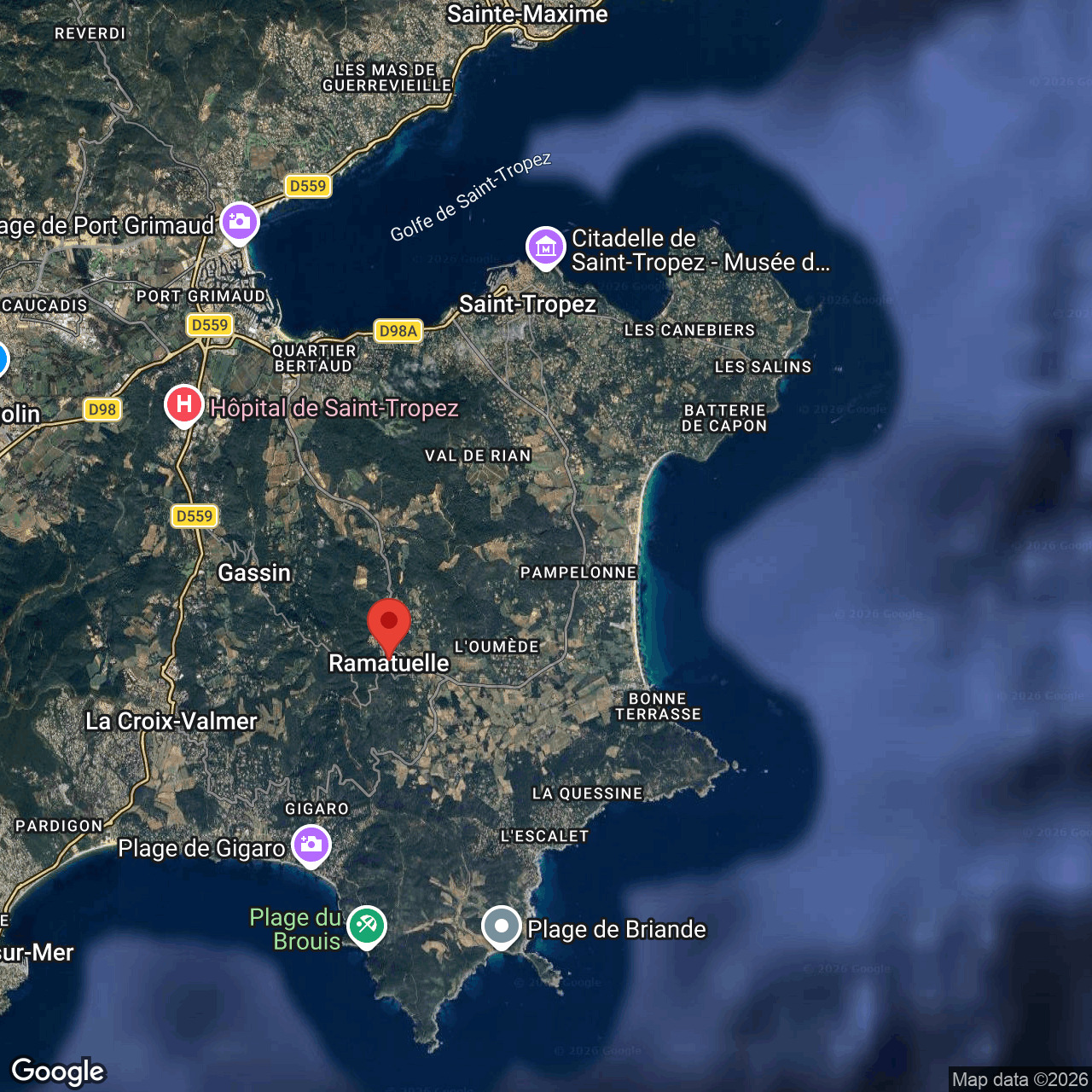Screen dimensions: 1092x1092
Task: Click the Plage de Gigaro text label
Action: tap(201, 848)
